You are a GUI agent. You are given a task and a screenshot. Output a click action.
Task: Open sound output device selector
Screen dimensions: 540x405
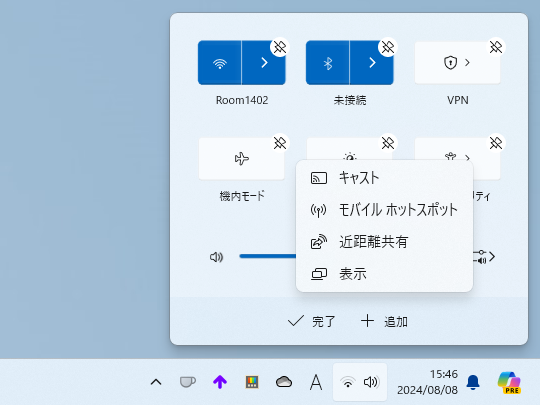(x=485, y=257)
